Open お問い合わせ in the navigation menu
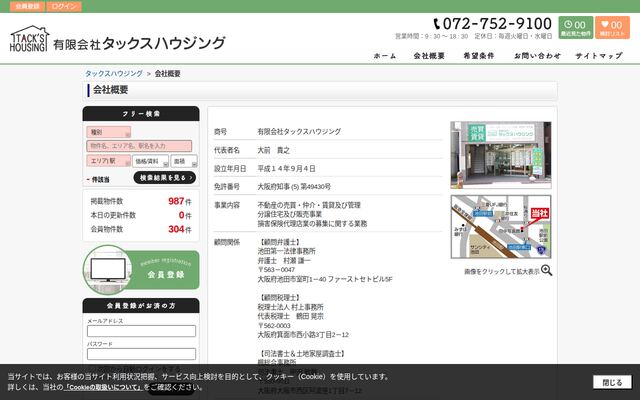 click(x=538, y=56)
